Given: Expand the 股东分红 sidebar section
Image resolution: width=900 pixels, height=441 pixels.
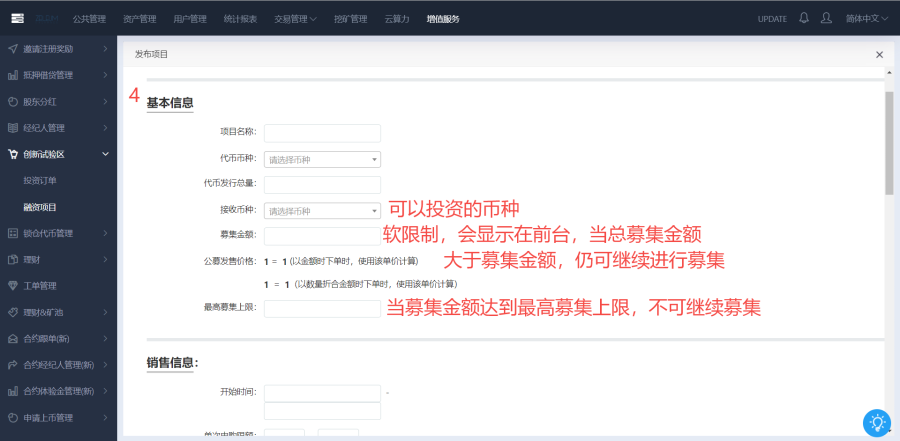Looking at the screenshot, I should 105,102.
